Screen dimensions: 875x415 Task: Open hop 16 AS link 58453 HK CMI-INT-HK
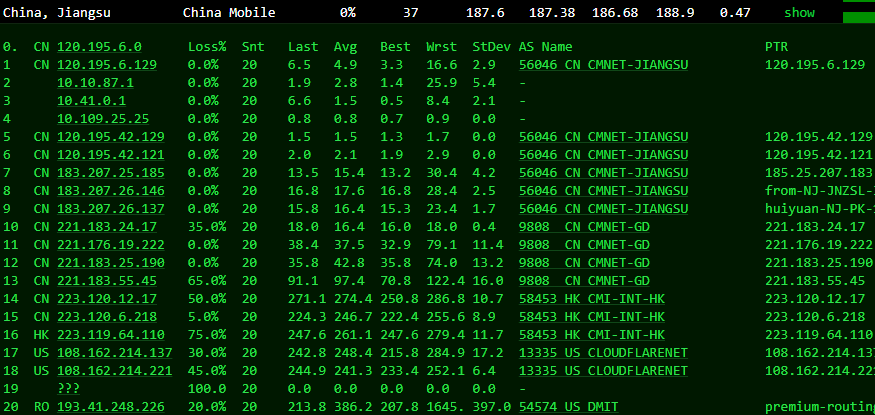(x=592, y=335)
